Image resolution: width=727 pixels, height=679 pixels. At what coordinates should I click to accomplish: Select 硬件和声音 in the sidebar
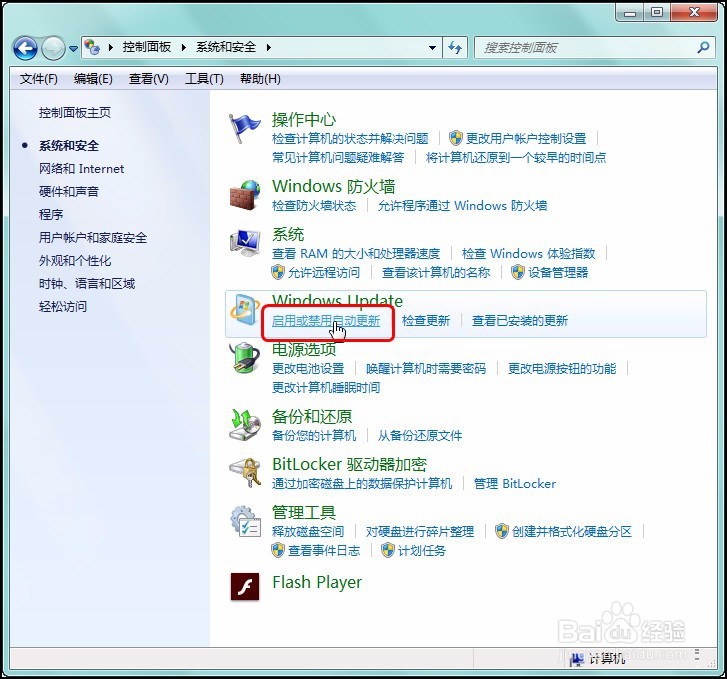pyautogui.click(x=69, y=192)
